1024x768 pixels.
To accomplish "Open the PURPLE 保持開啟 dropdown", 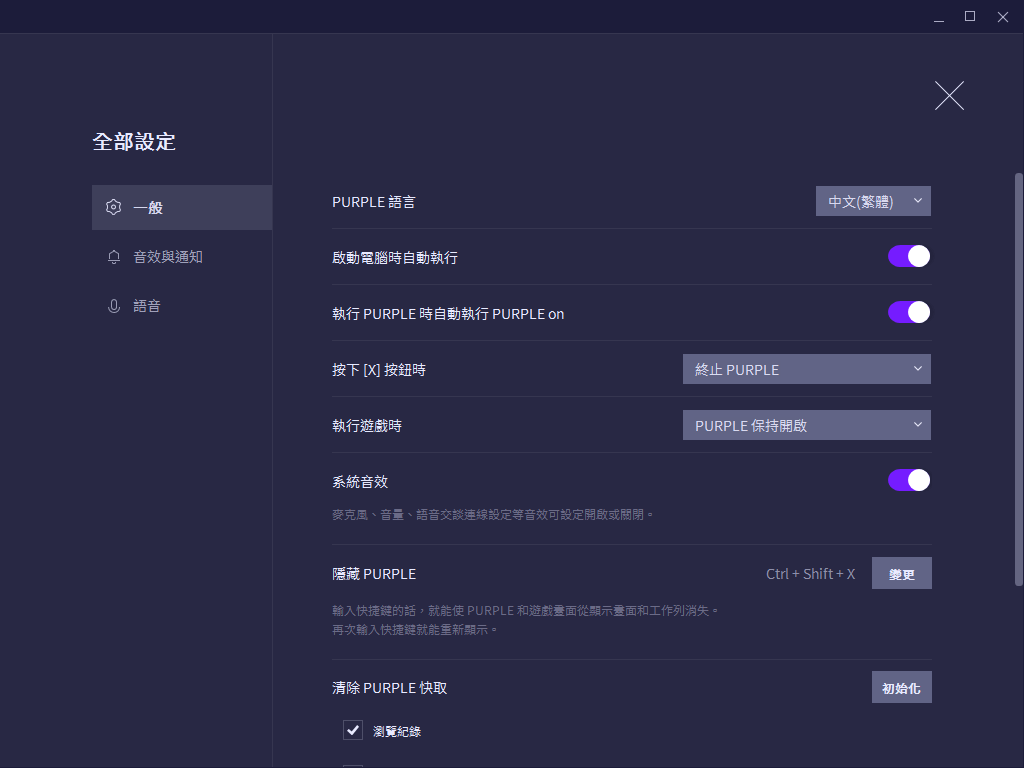I will click(806, 424).
